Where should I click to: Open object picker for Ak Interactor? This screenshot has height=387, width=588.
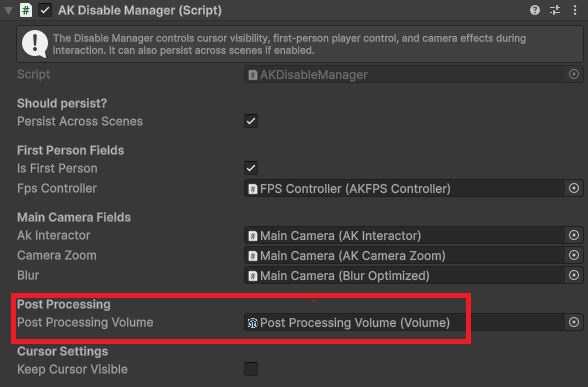(573, 235)
